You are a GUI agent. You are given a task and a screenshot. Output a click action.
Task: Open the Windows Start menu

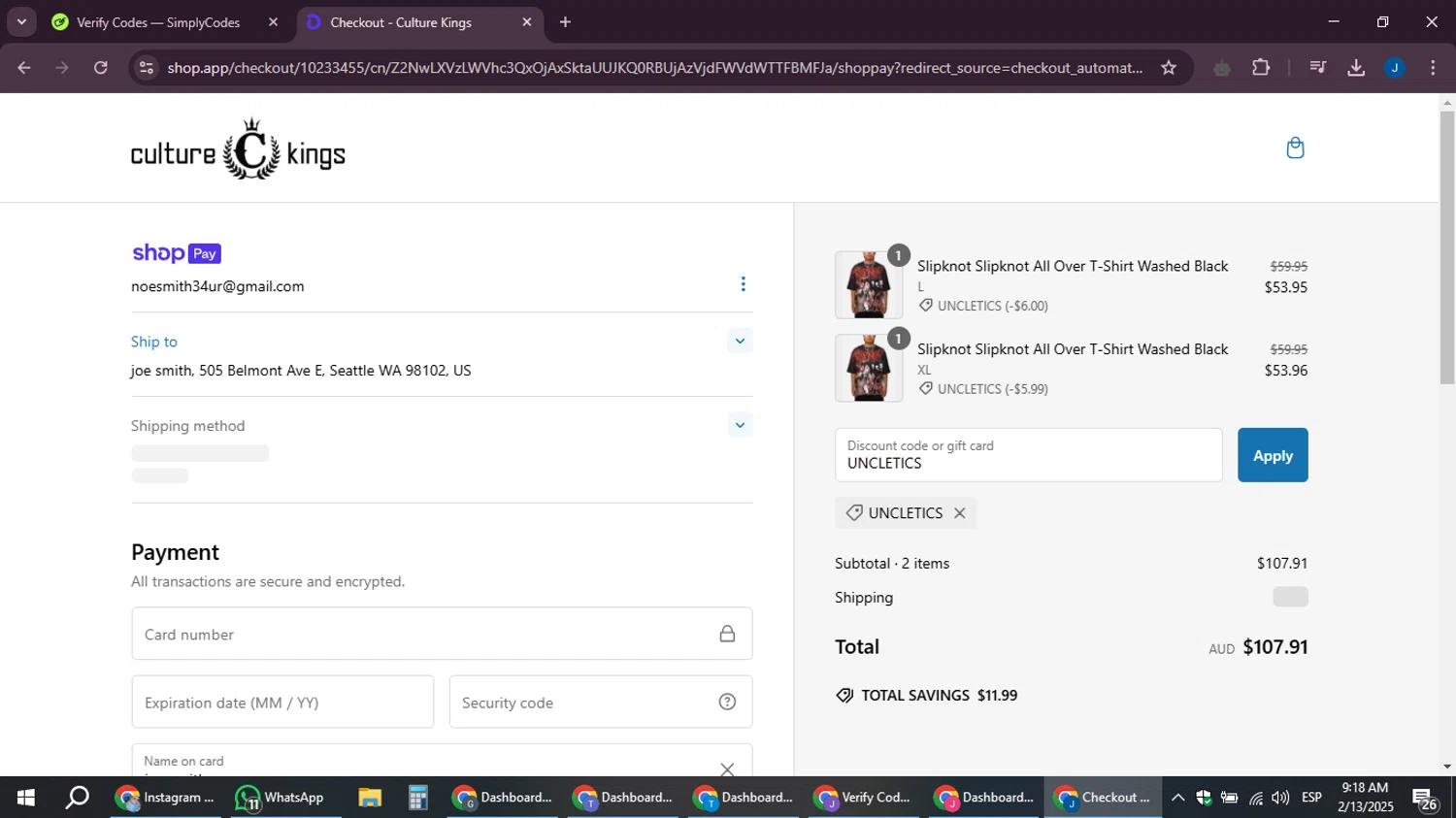[26, 798]
